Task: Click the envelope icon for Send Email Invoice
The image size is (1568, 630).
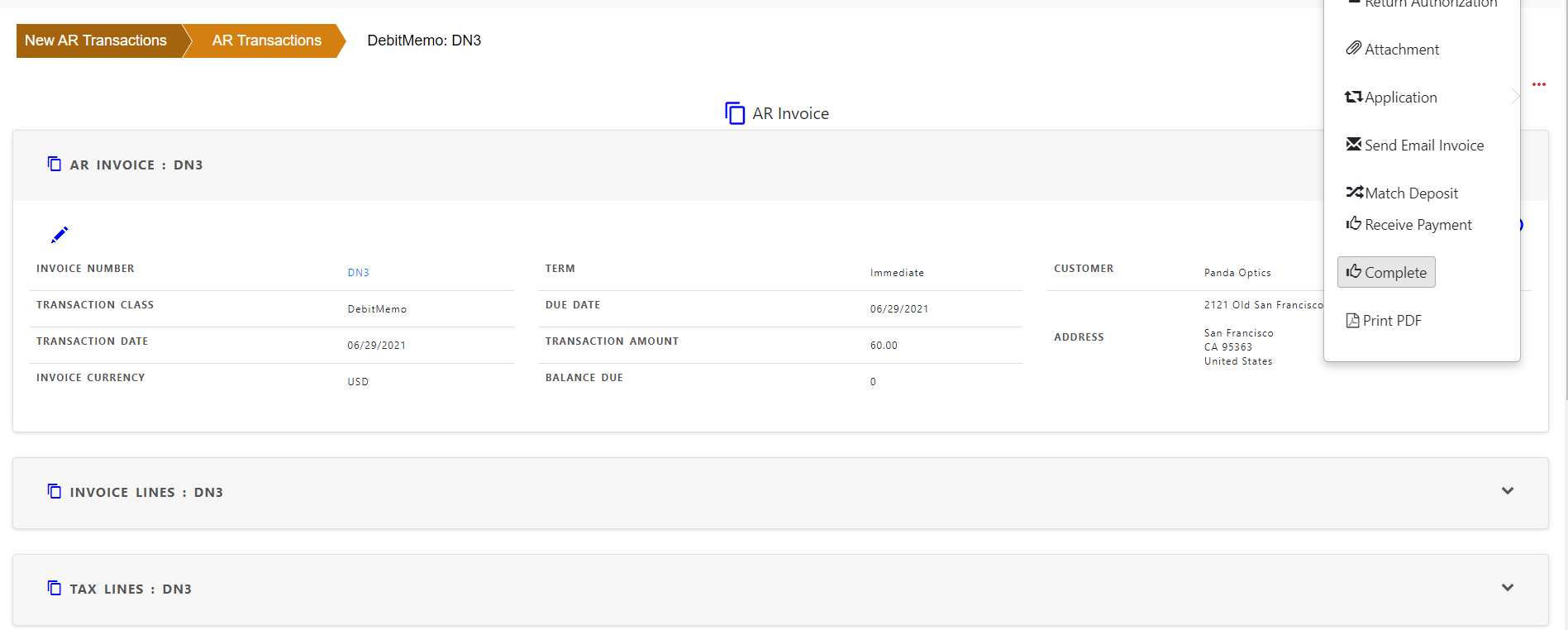Action: (x=1353, y=144)
